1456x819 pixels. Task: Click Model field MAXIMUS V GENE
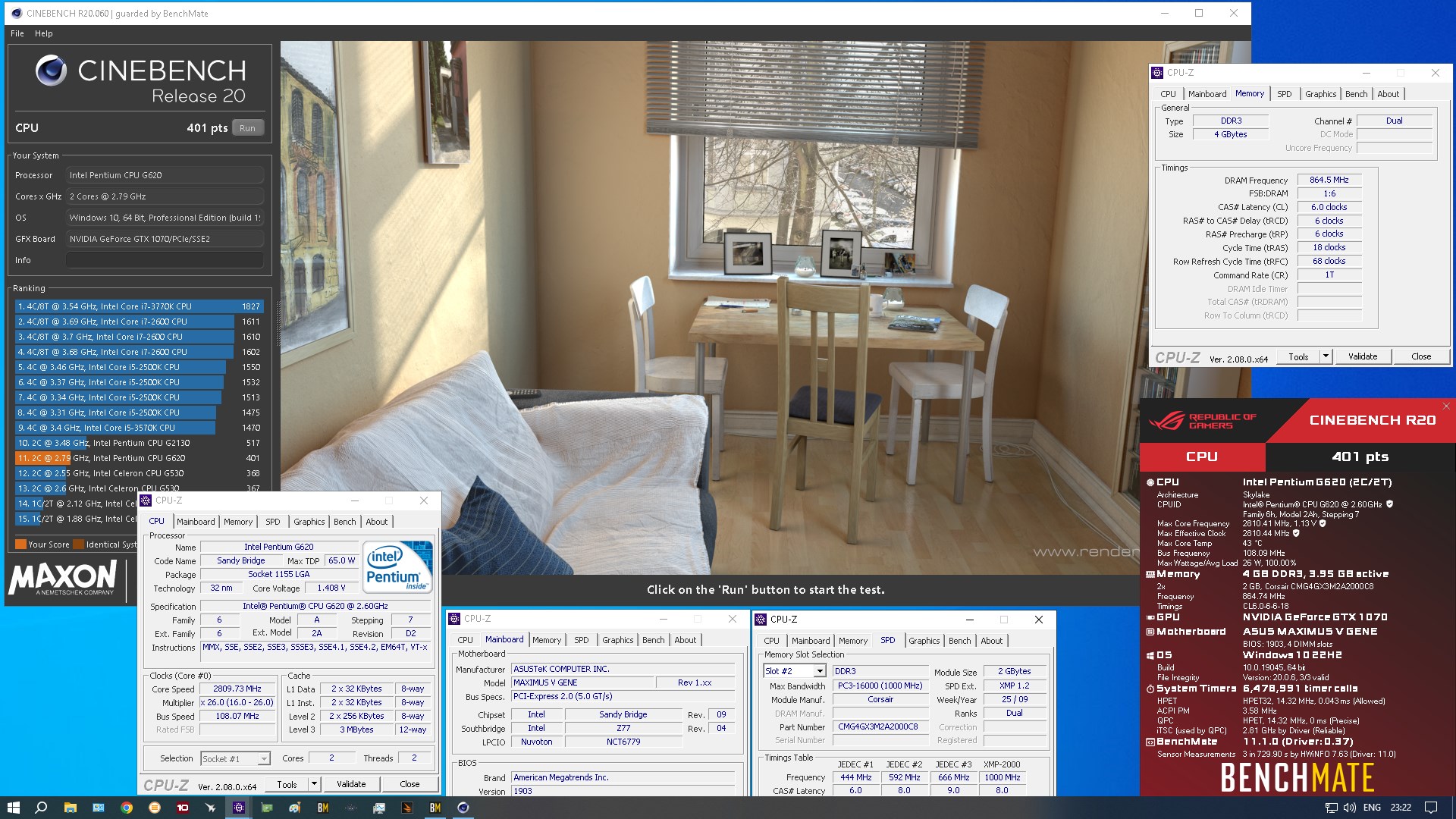coord(582,683)
